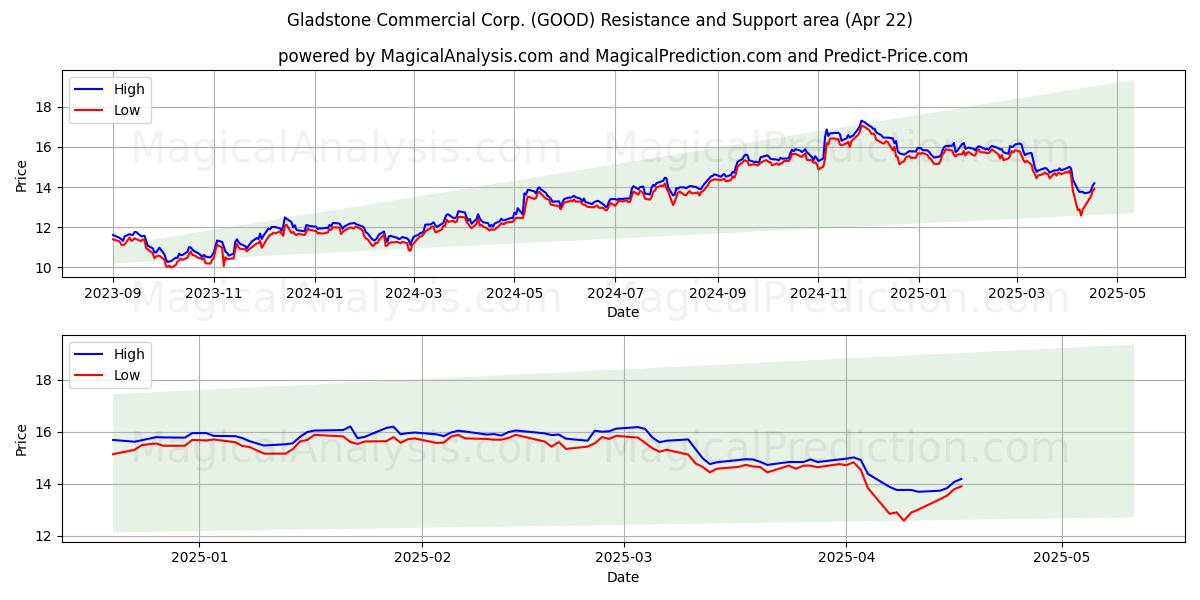This screenshot has height=600, width=1200.
Task: Click 'Low' in the top chart legend
Action: click(x=127, y=111)
